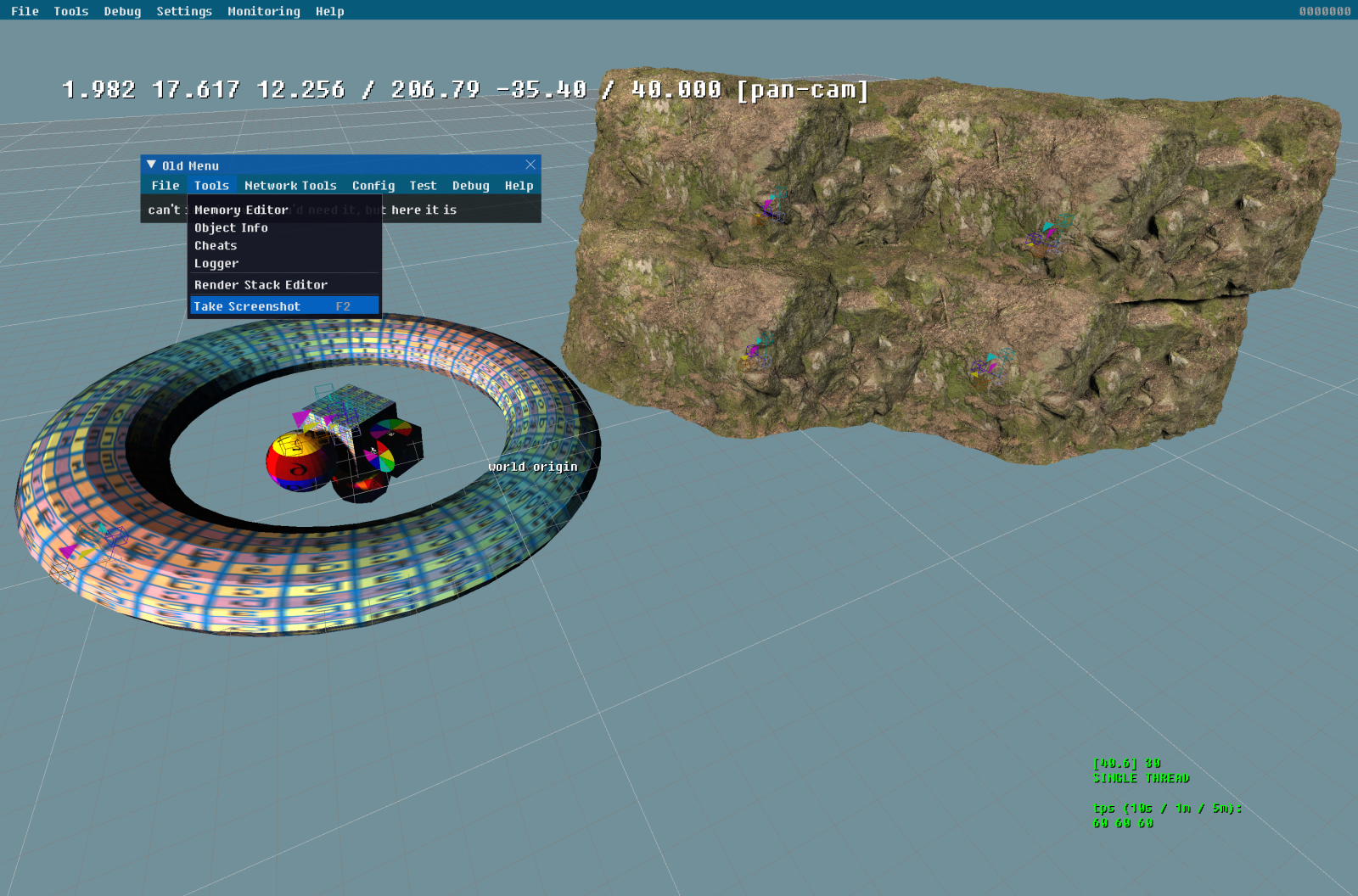Click the world origin label
Viewport: 1358px width, 896px height.
point(533,467)
